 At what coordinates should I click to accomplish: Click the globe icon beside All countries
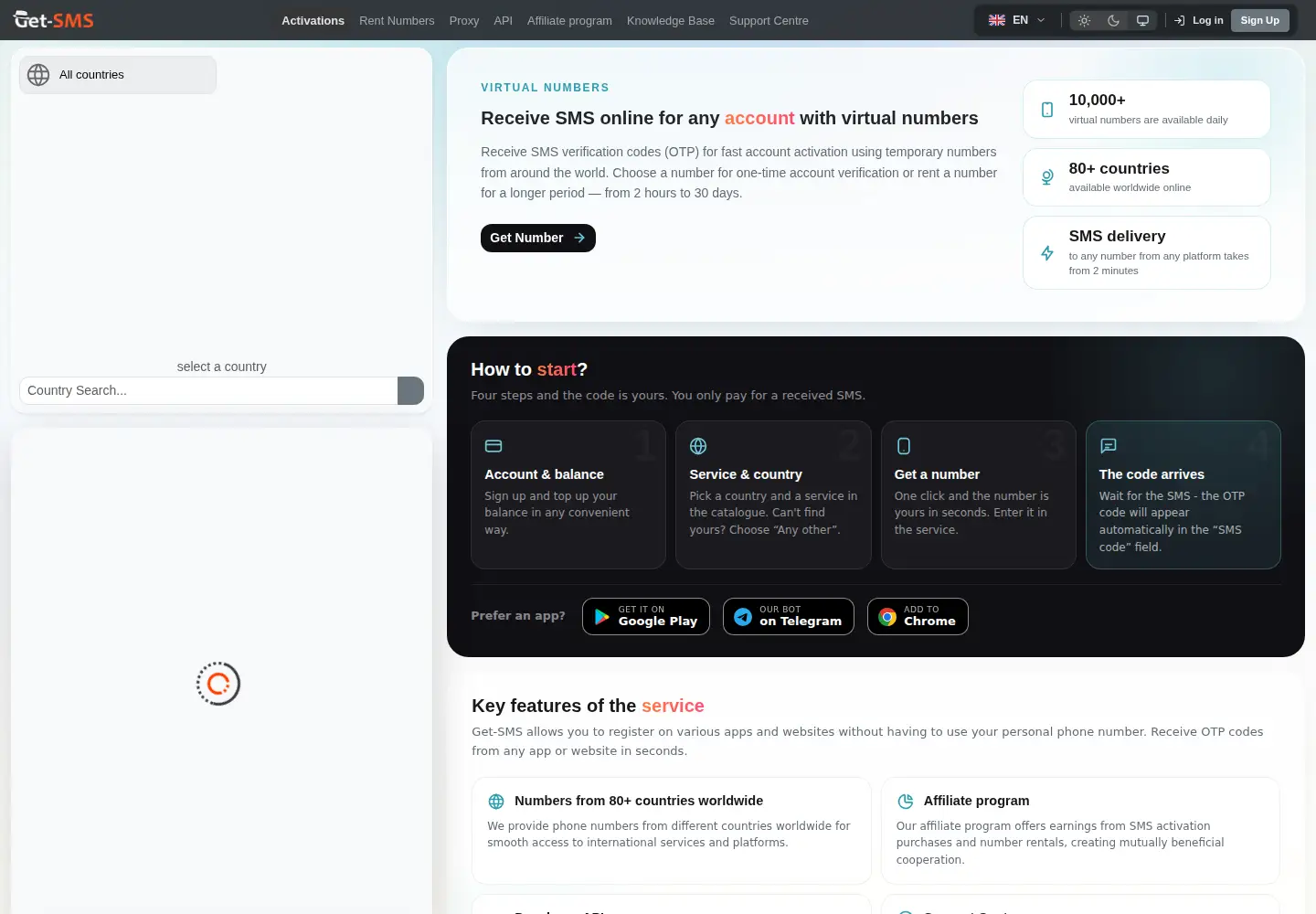[x=38, y=75]
